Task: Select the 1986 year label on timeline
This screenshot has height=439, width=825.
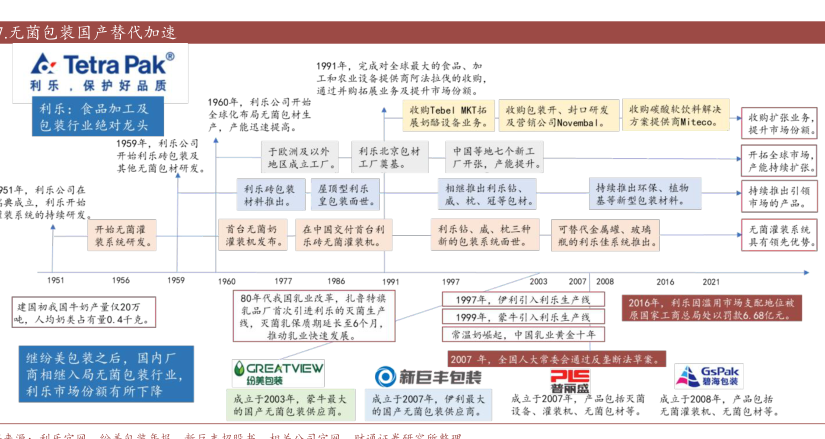Action: pos(336,282)
